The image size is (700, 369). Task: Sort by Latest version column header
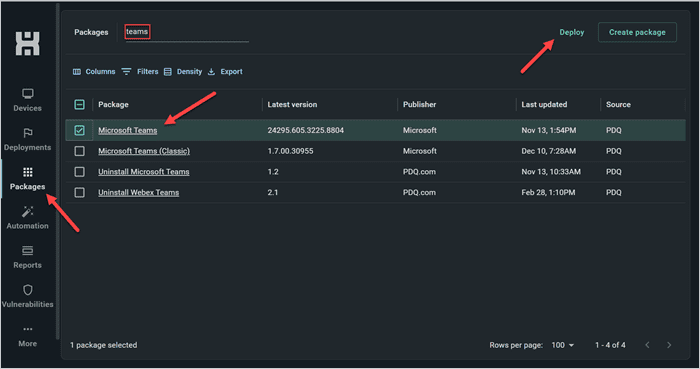pyautogui.click(x=292, y=104)
